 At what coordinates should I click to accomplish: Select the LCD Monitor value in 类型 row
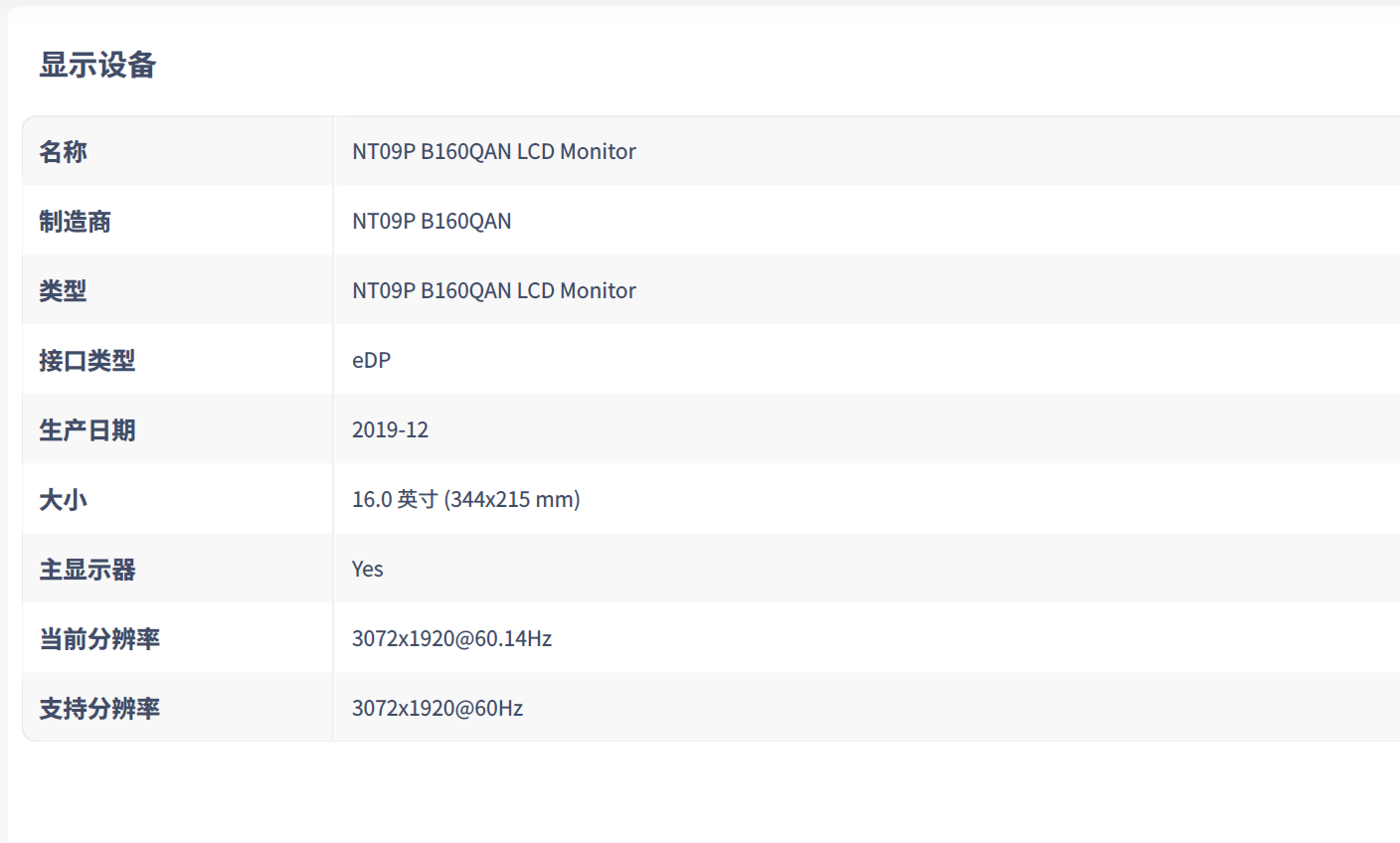[493, 291]
